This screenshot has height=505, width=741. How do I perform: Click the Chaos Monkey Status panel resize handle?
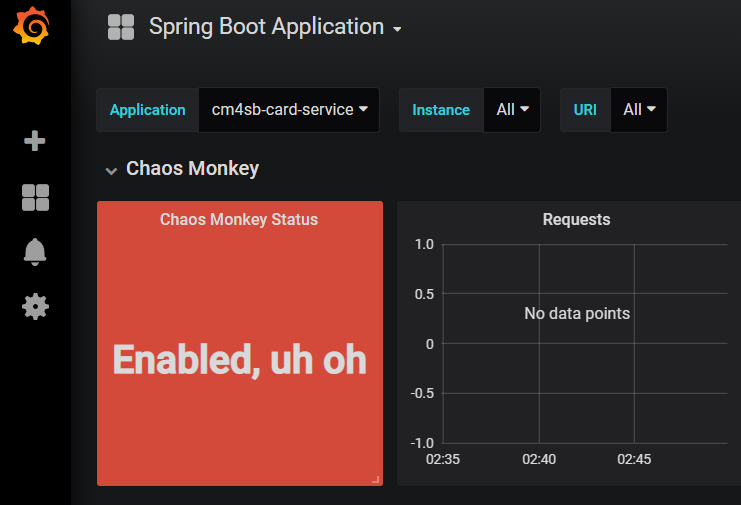point(376,479)
